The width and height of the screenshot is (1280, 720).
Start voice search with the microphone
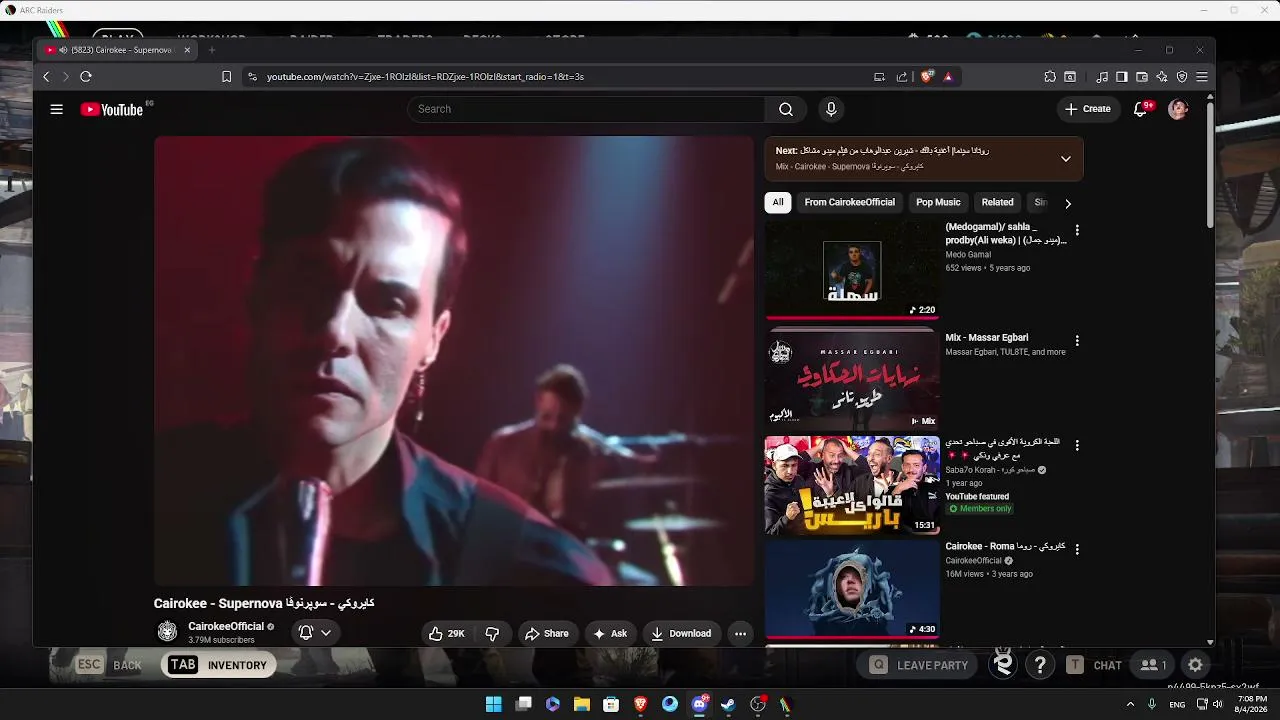830,109
